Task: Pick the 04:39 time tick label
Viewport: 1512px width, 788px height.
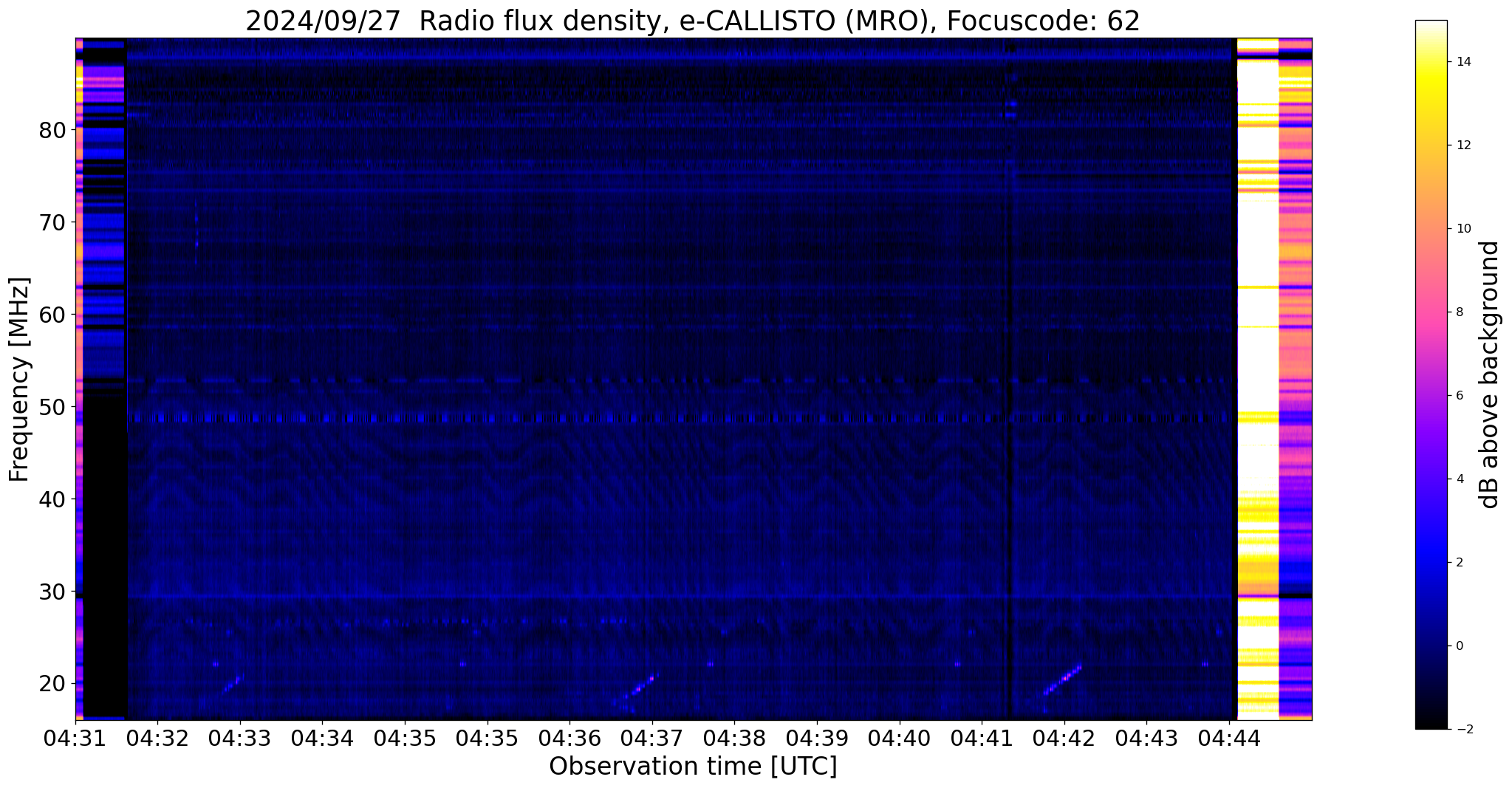Action: [x=816, y=737]
